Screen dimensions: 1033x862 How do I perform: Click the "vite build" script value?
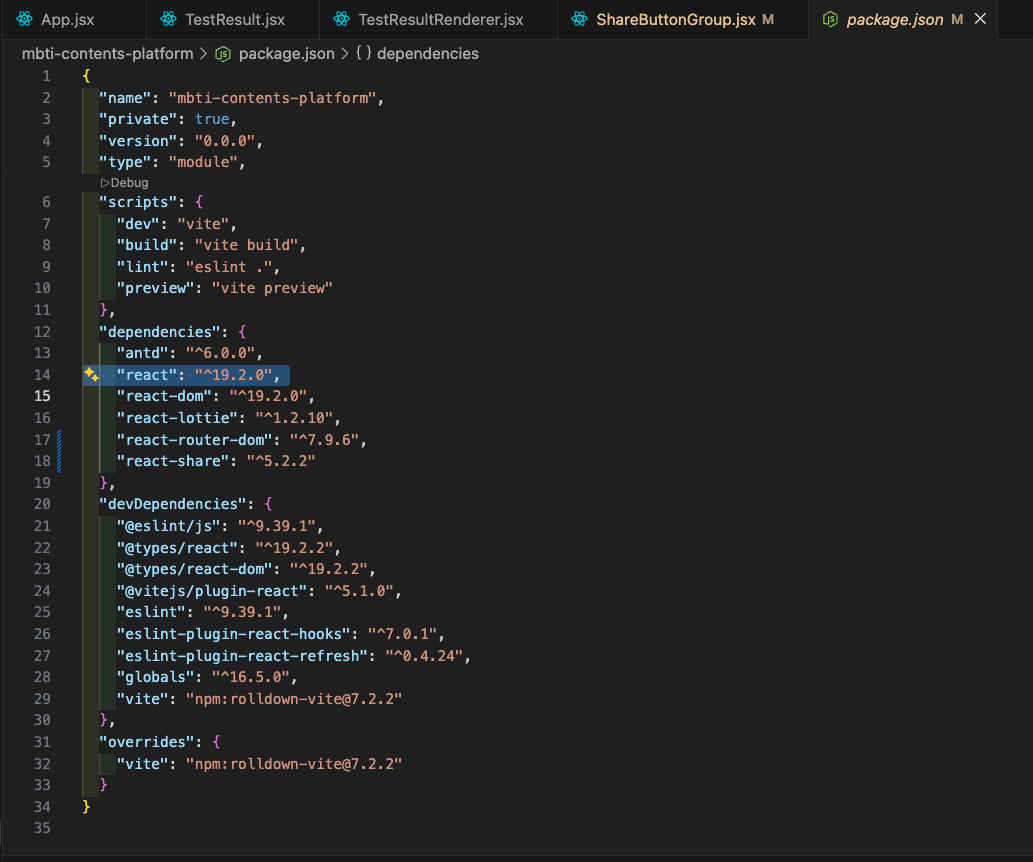tap(246, 245)
